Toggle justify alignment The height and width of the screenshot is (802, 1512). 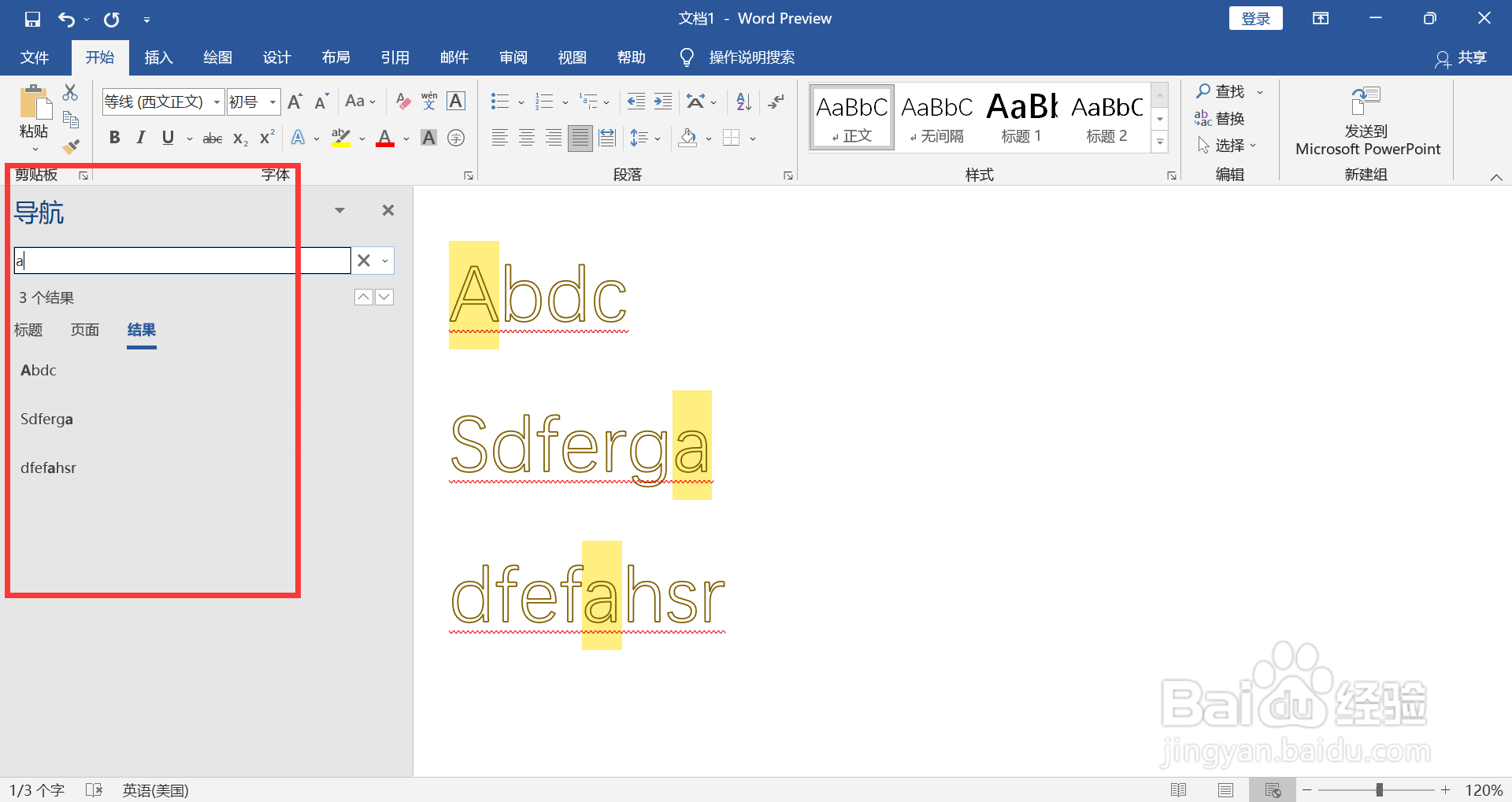click(x=580, y=139)
